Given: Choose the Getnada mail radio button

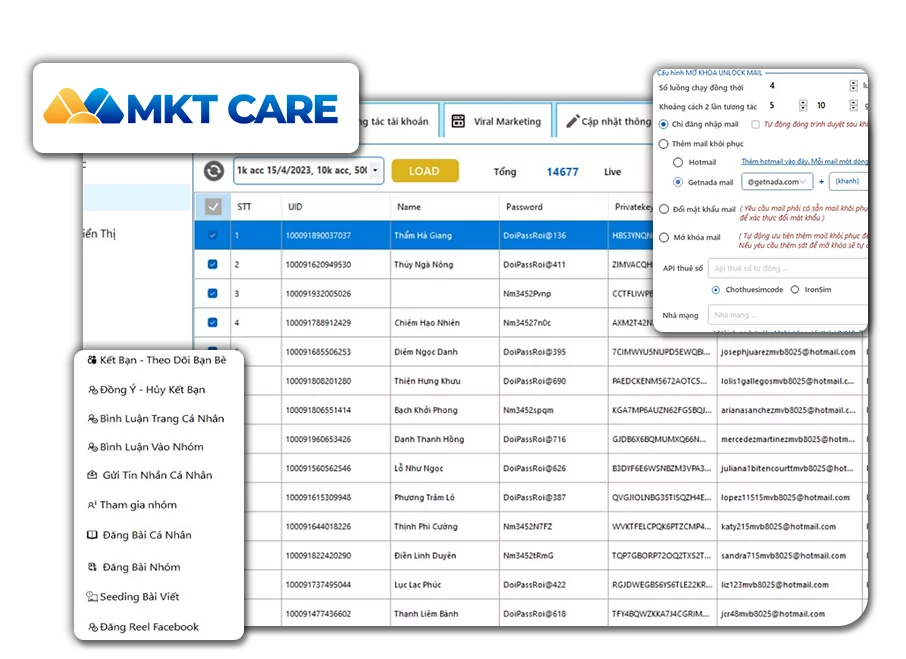Looking at the screenshot, I should tap(678, 182).
